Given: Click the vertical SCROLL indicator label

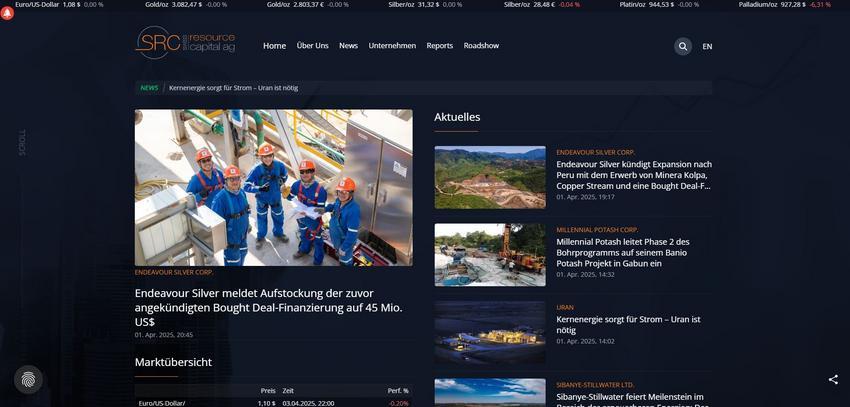Looking at the screenshot, I should (22, 143).
